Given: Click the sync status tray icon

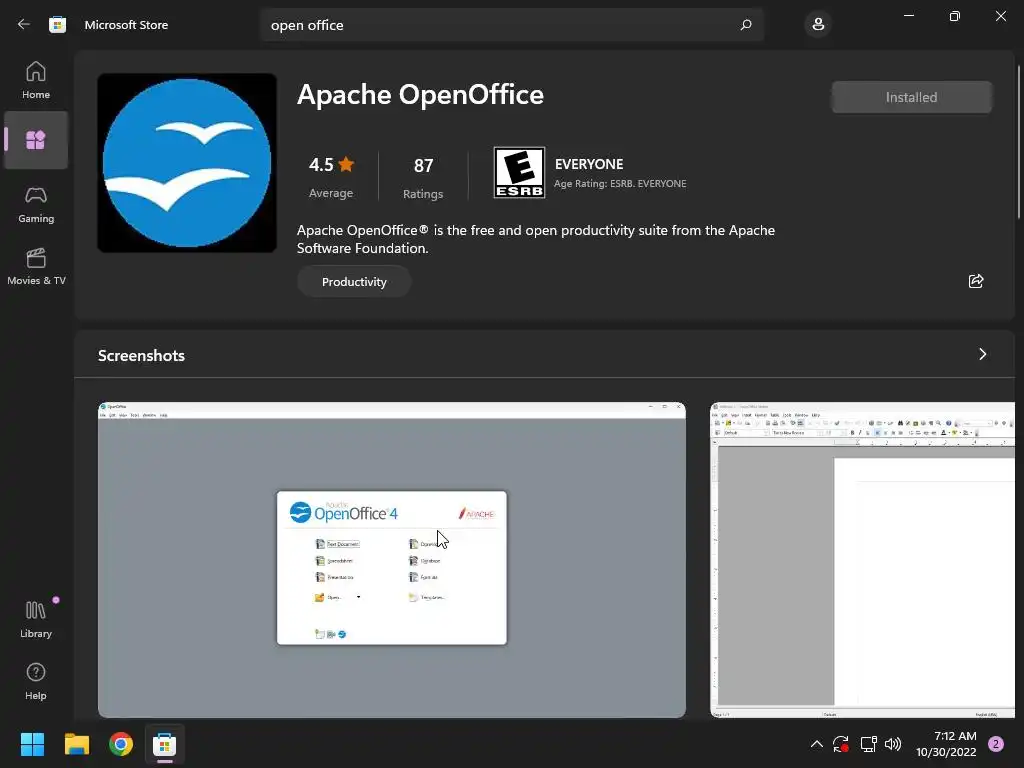Looking at the screenshot, I should pyautogui.click(x=840, y=744).
